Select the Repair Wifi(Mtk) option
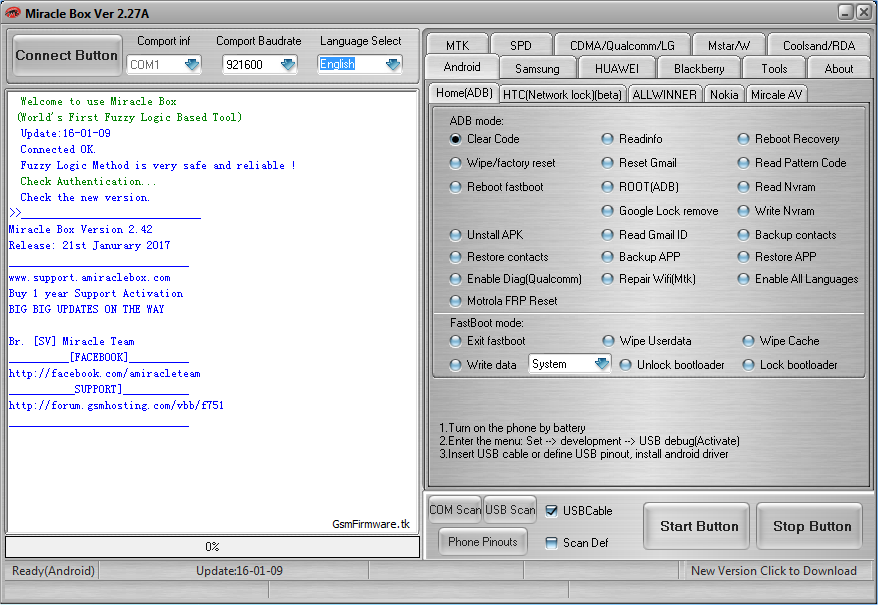Viewport: 878px width, 605px height. point(608,279)
